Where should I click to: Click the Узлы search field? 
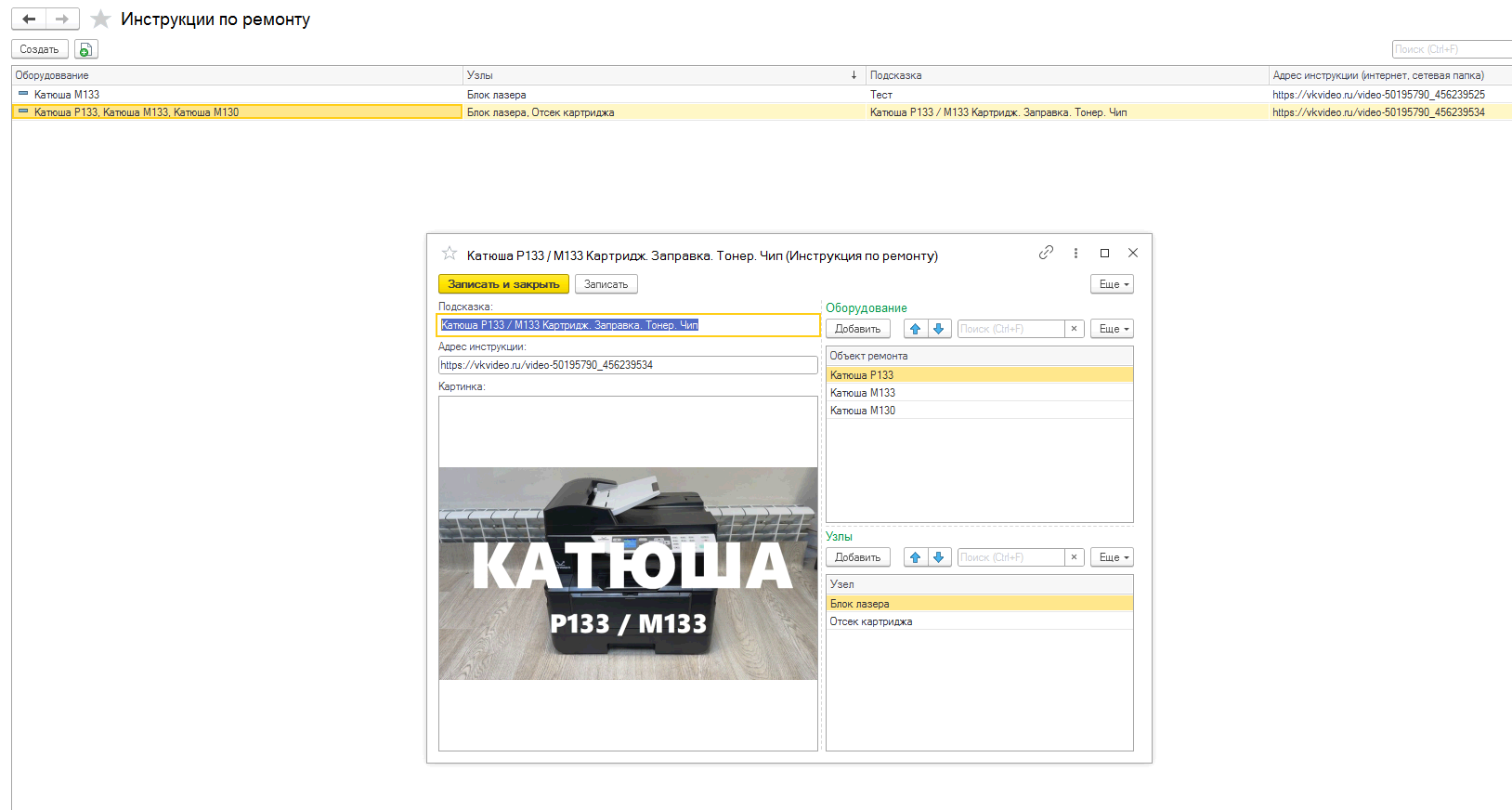tap(1010, 557)
